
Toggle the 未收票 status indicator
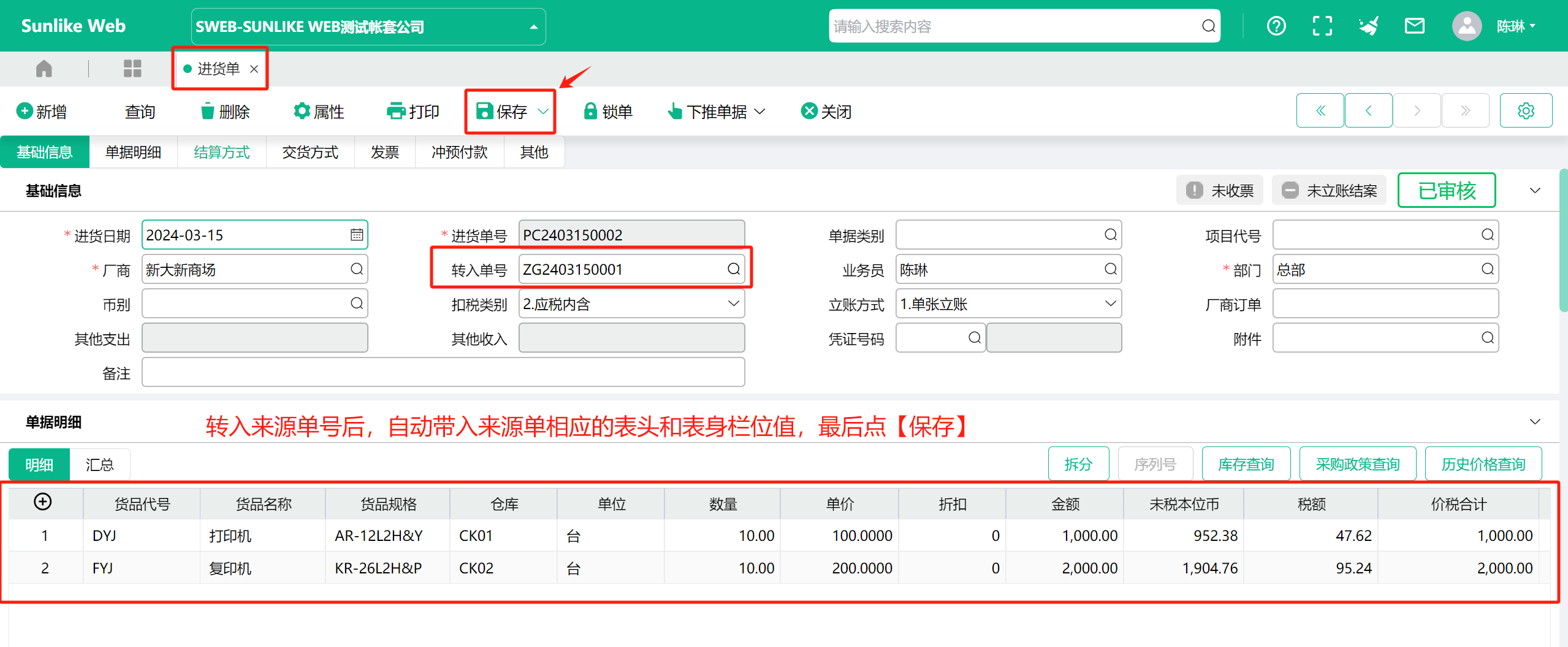pyautogui.click(x=1219, y=191)
